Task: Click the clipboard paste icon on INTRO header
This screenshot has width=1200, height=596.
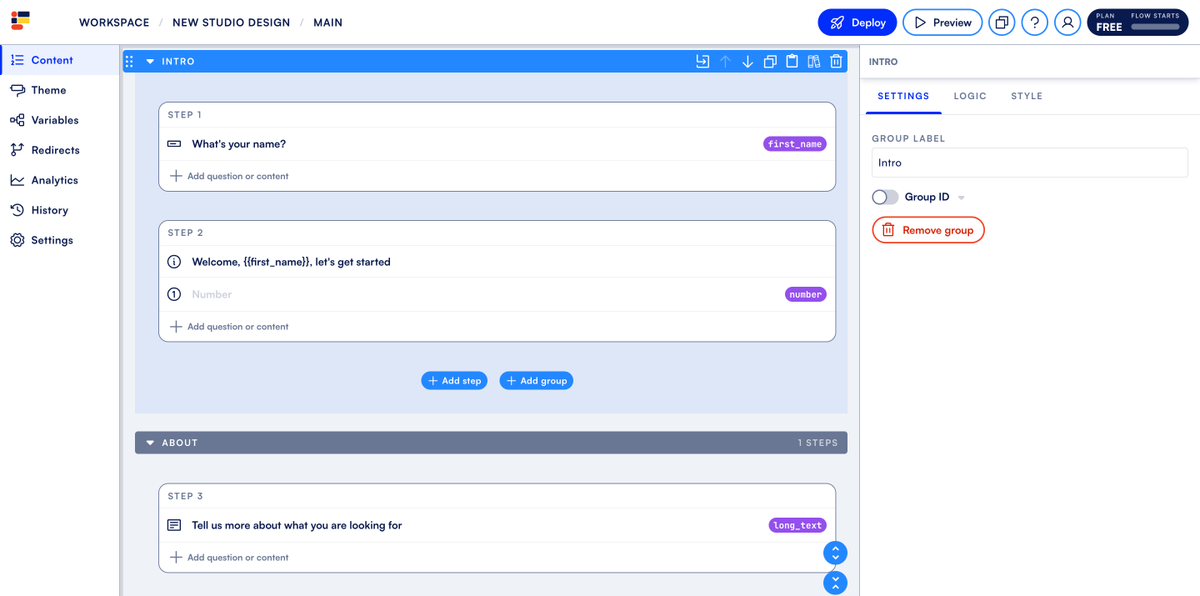Action: (792, 62)
